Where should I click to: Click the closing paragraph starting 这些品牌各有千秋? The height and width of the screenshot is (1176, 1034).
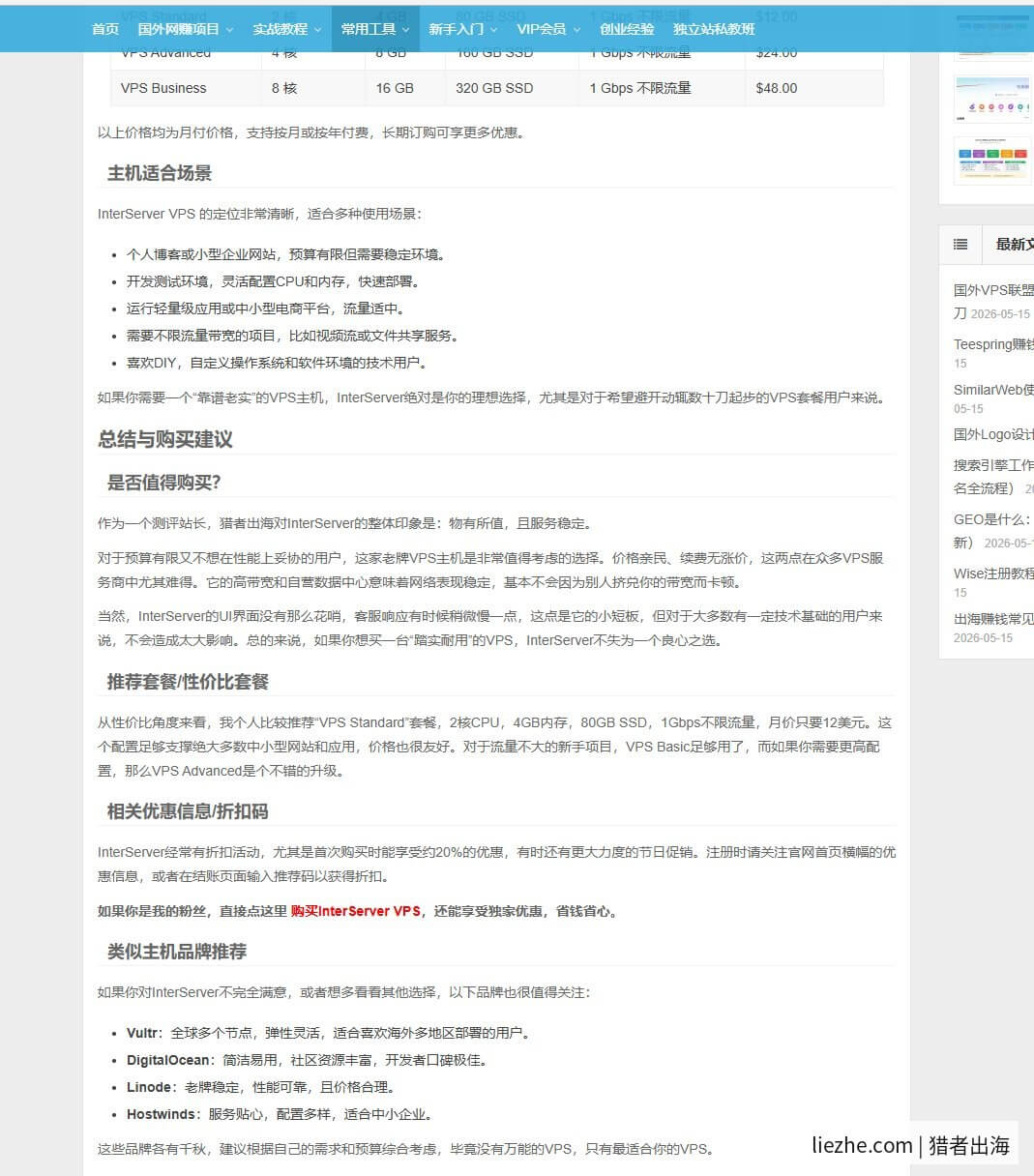[406, 1149]
